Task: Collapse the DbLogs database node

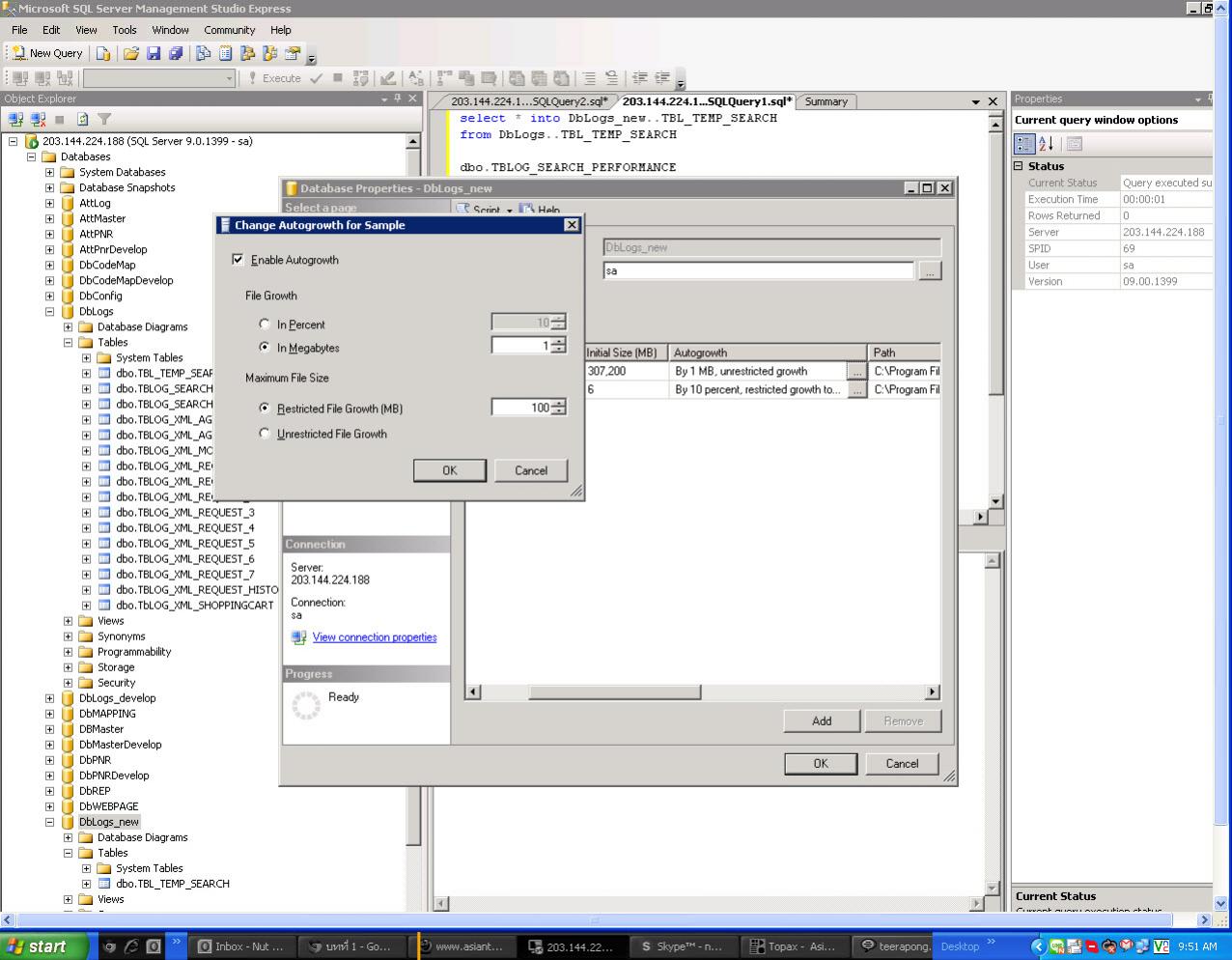Action: pos(49,312)
